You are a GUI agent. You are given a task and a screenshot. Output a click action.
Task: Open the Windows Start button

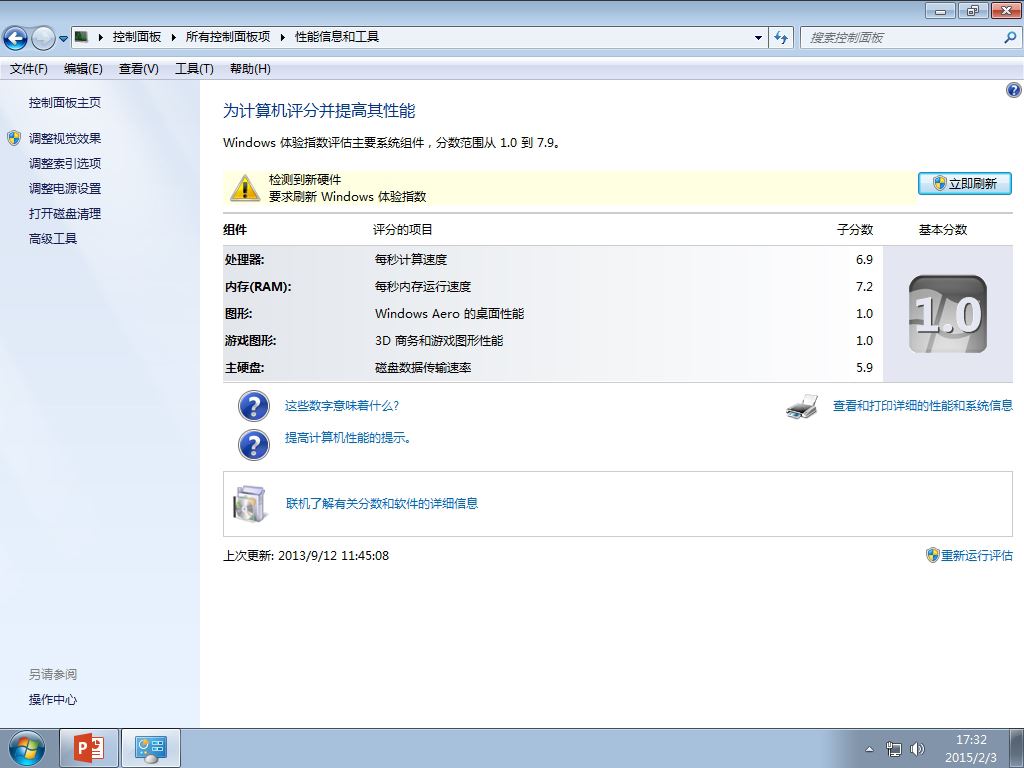click(x=27, y=748)
